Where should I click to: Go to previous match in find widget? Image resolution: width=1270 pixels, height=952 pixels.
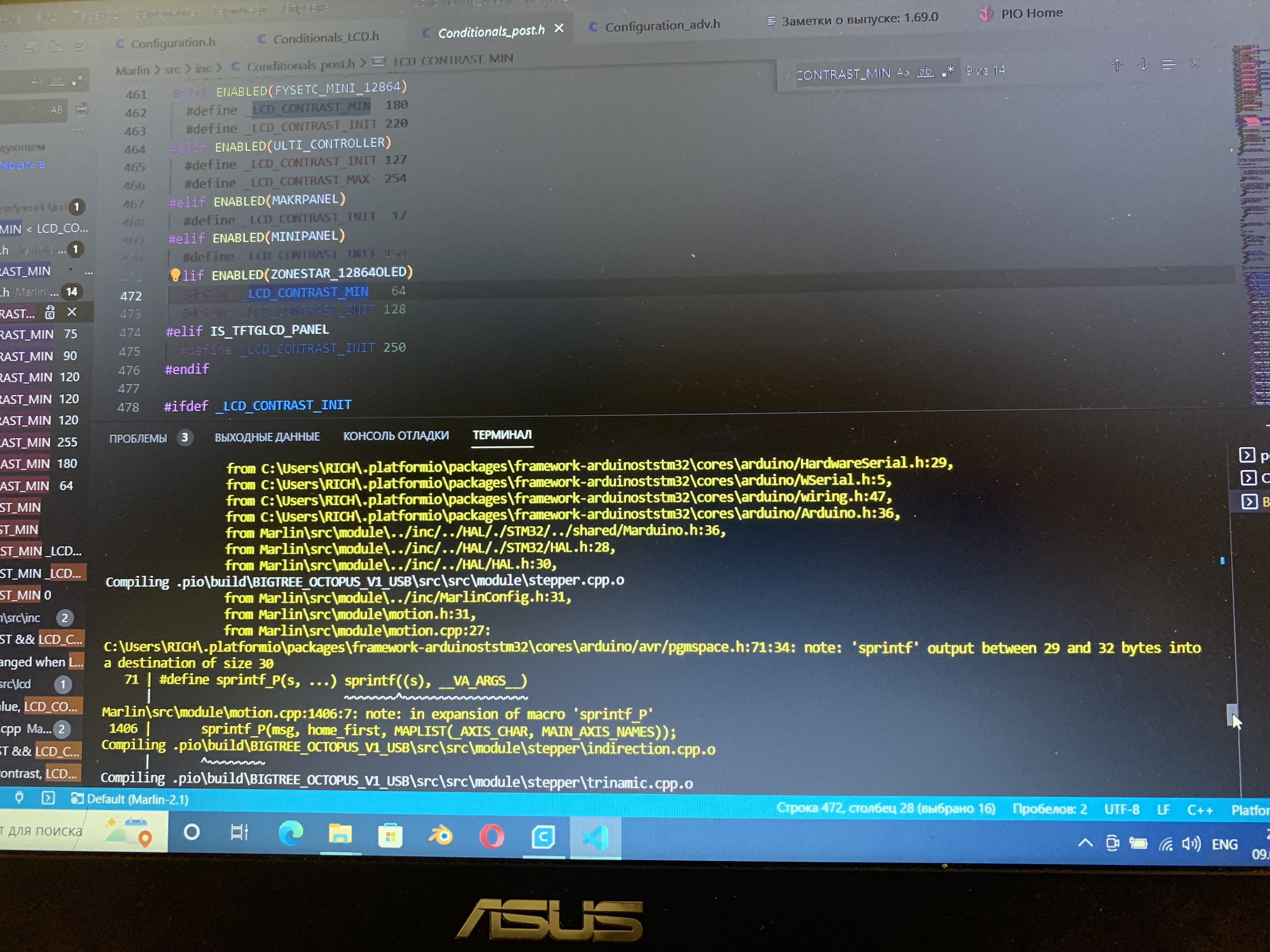1117,65
